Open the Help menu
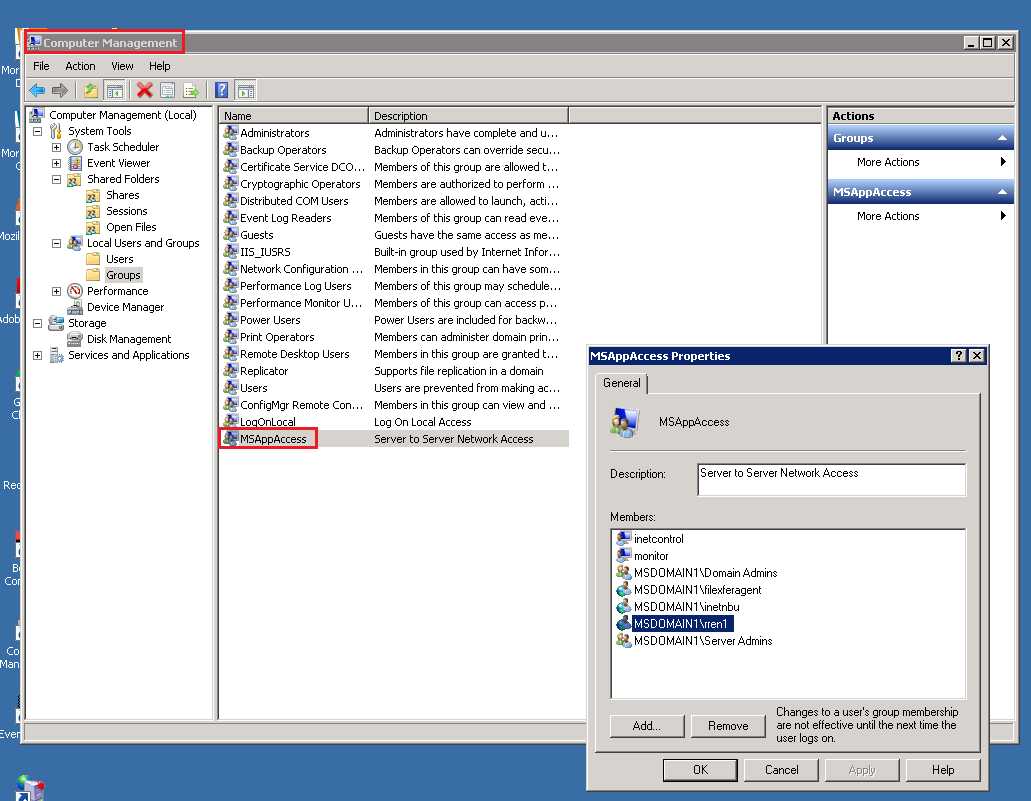The height and width of the screenshot is (801, 1031). pos(160,66)
